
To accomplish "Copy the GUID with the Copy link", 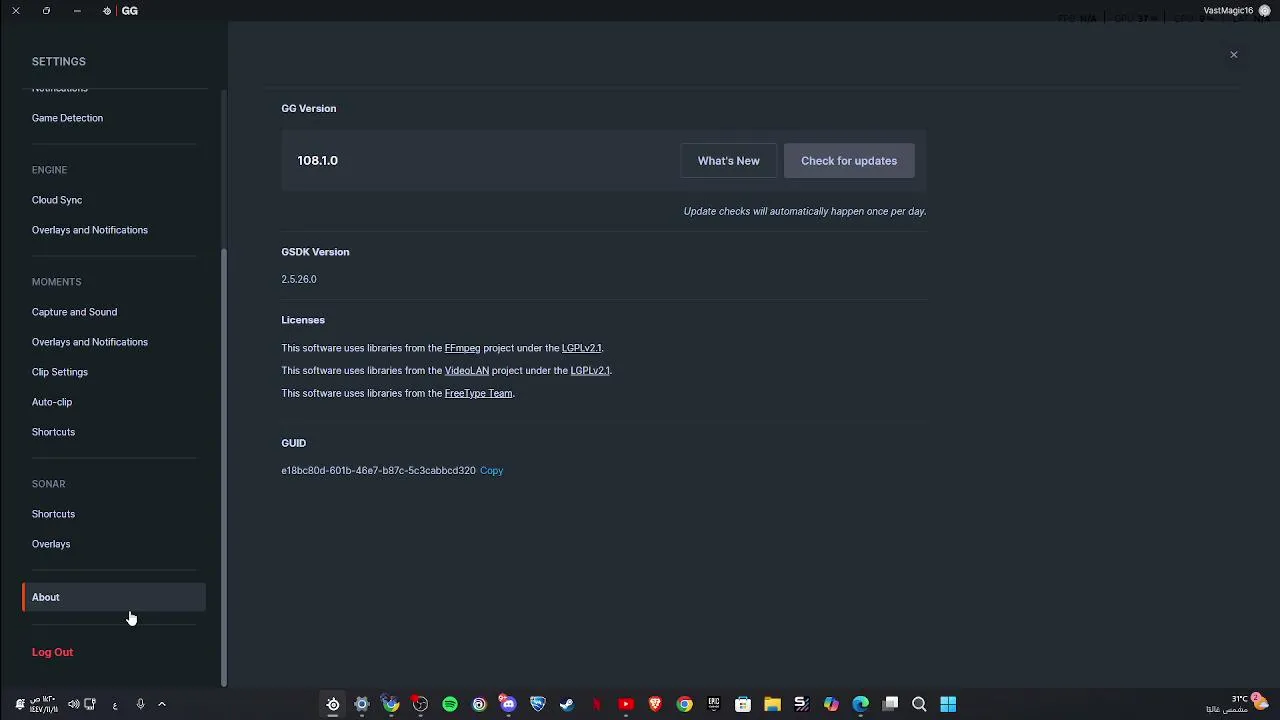I will pos(491,470).
